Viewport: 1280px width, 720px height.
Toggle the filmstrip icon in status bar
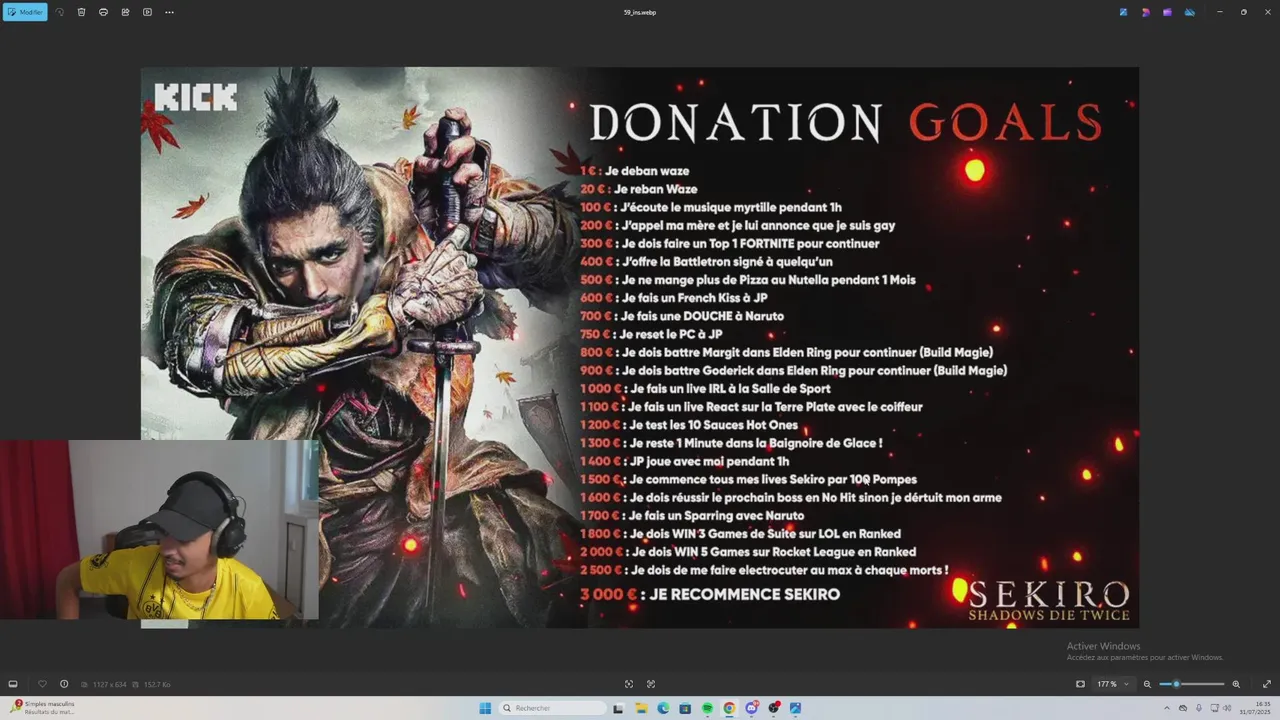click(13, 684)
